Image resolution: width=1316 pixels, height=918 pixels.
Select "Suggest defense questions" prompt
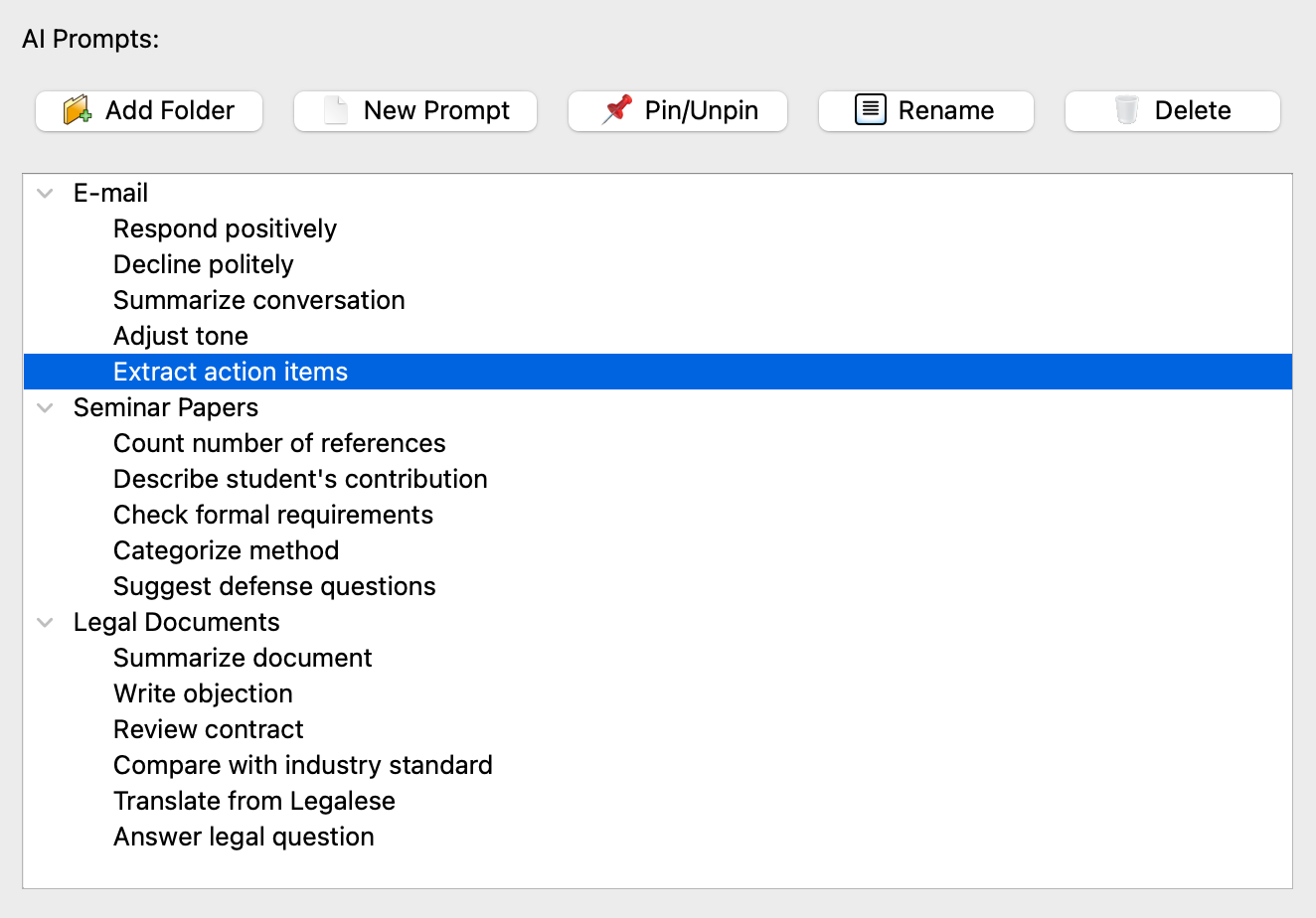[274, 586]
